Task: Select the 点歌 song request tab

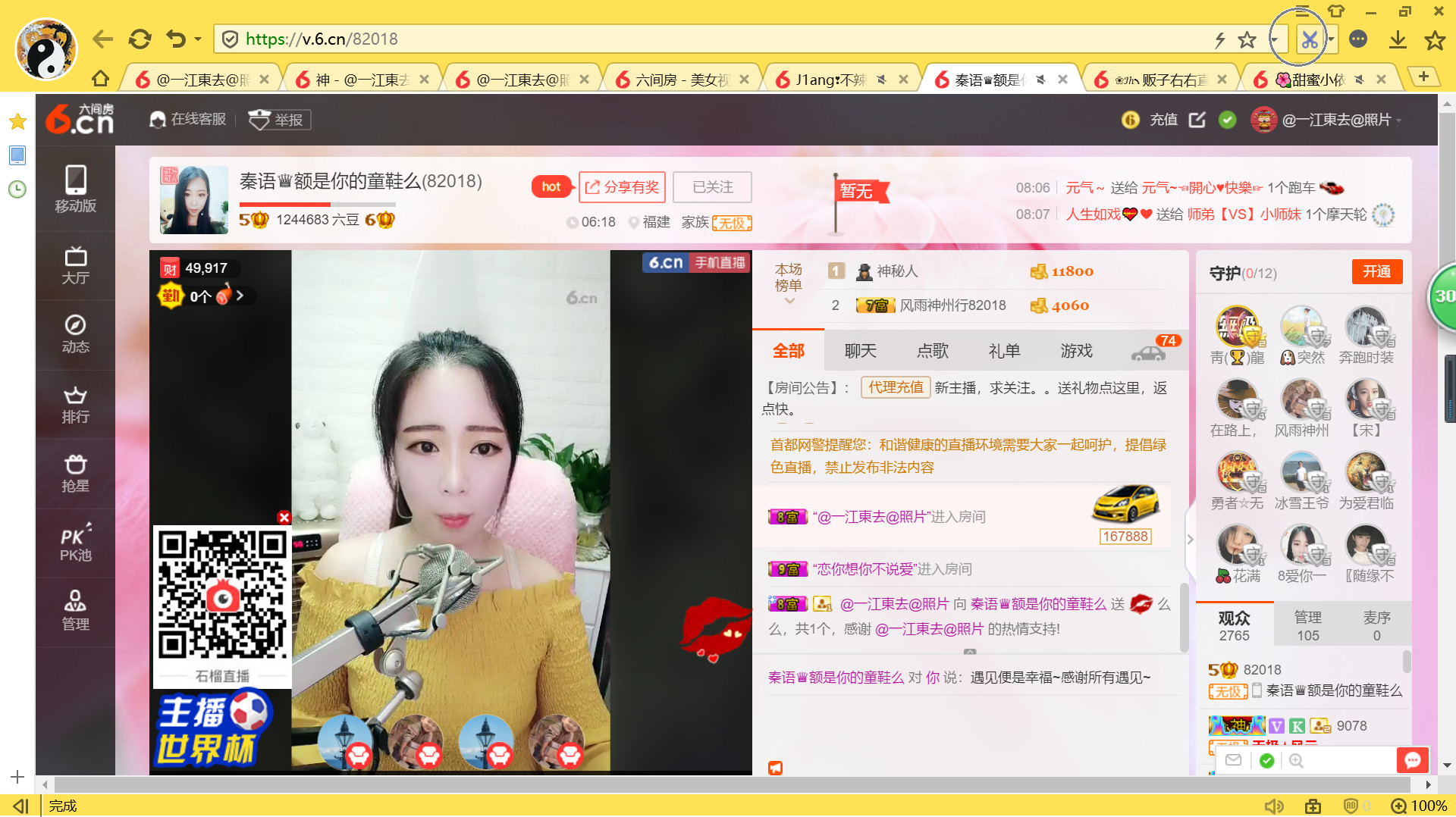Action: click(932, 351)
